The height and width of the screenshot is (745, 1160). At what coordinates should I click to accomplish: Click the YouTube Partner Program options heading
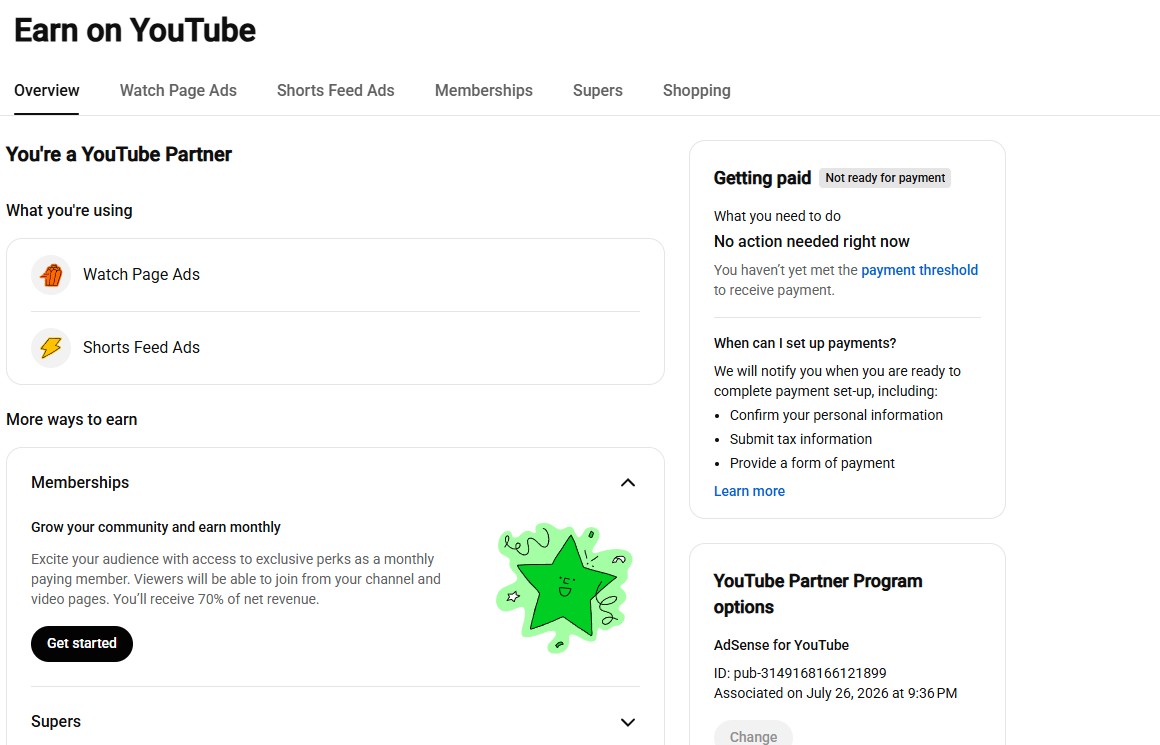point(817,594)
